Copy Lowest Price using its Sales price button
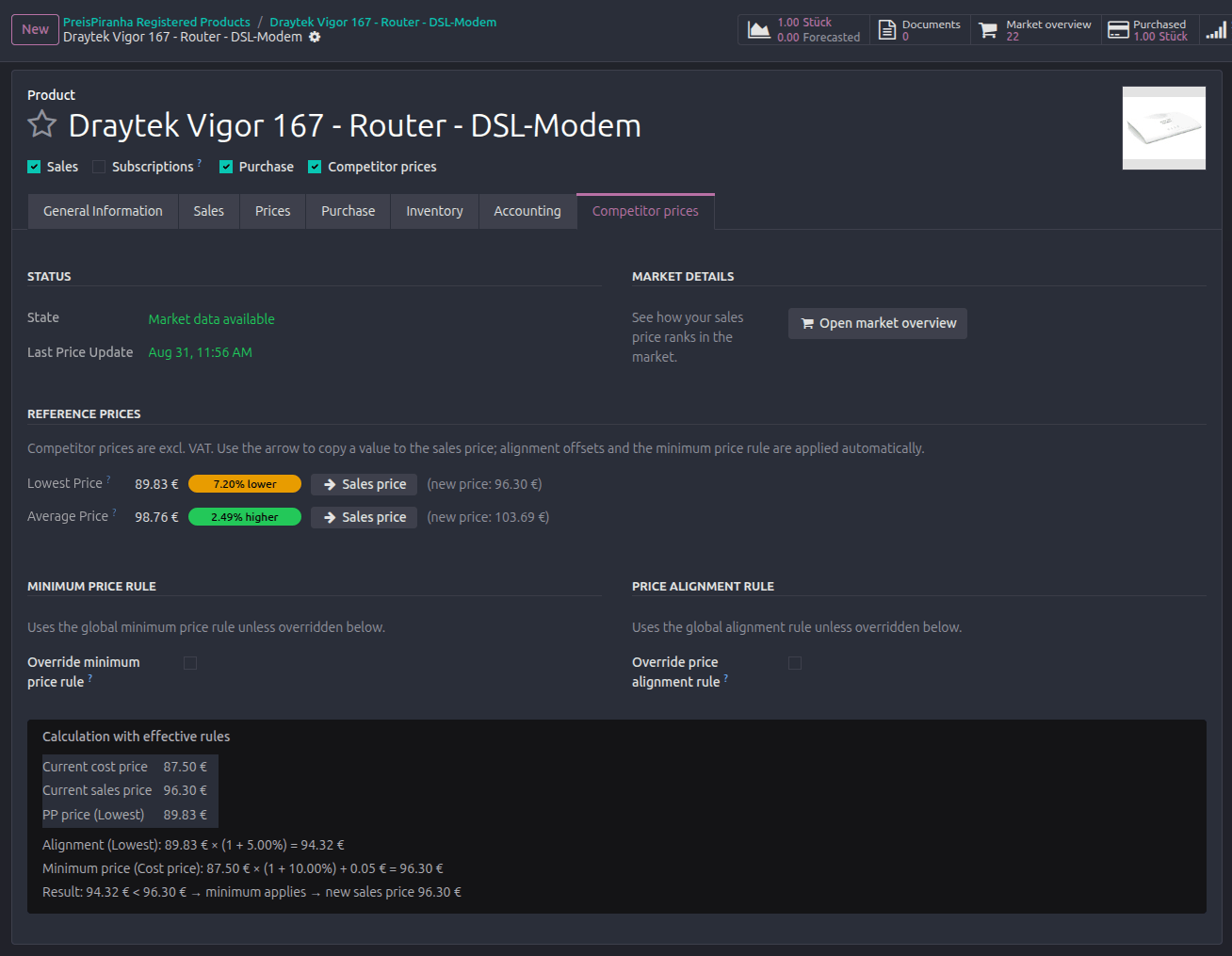 tap(365, 484)
